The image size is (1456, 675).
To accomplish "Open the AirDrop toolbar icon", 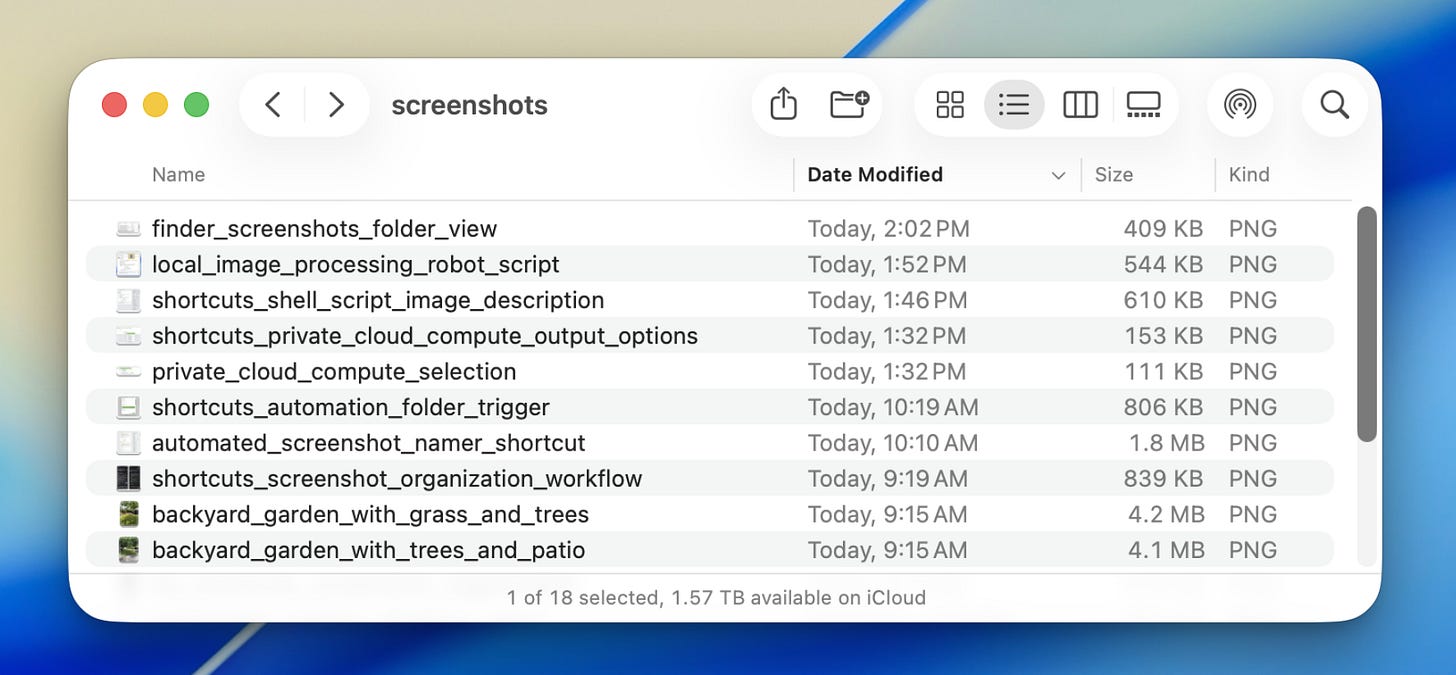I will point(1240,105).
